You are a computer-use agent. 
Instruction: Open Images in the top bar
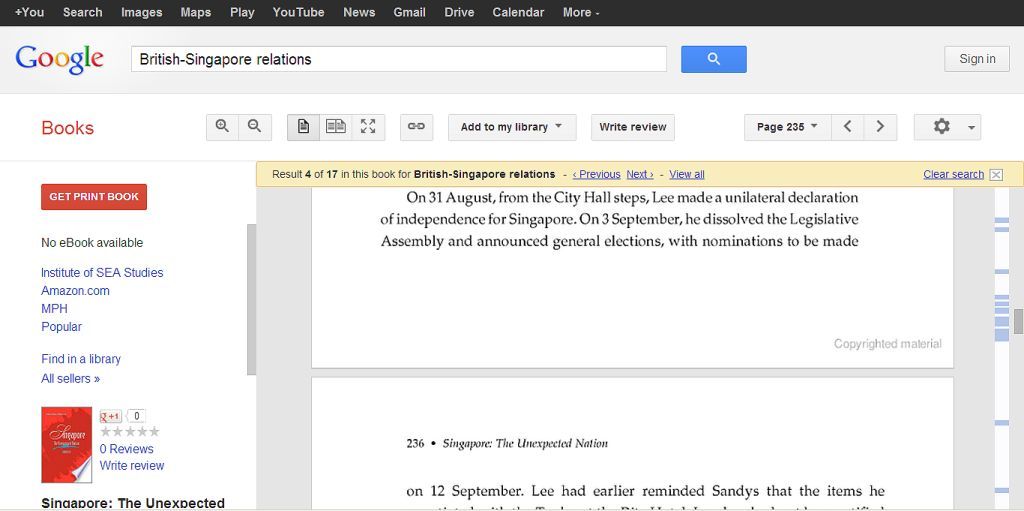click(x=142, y=12)
